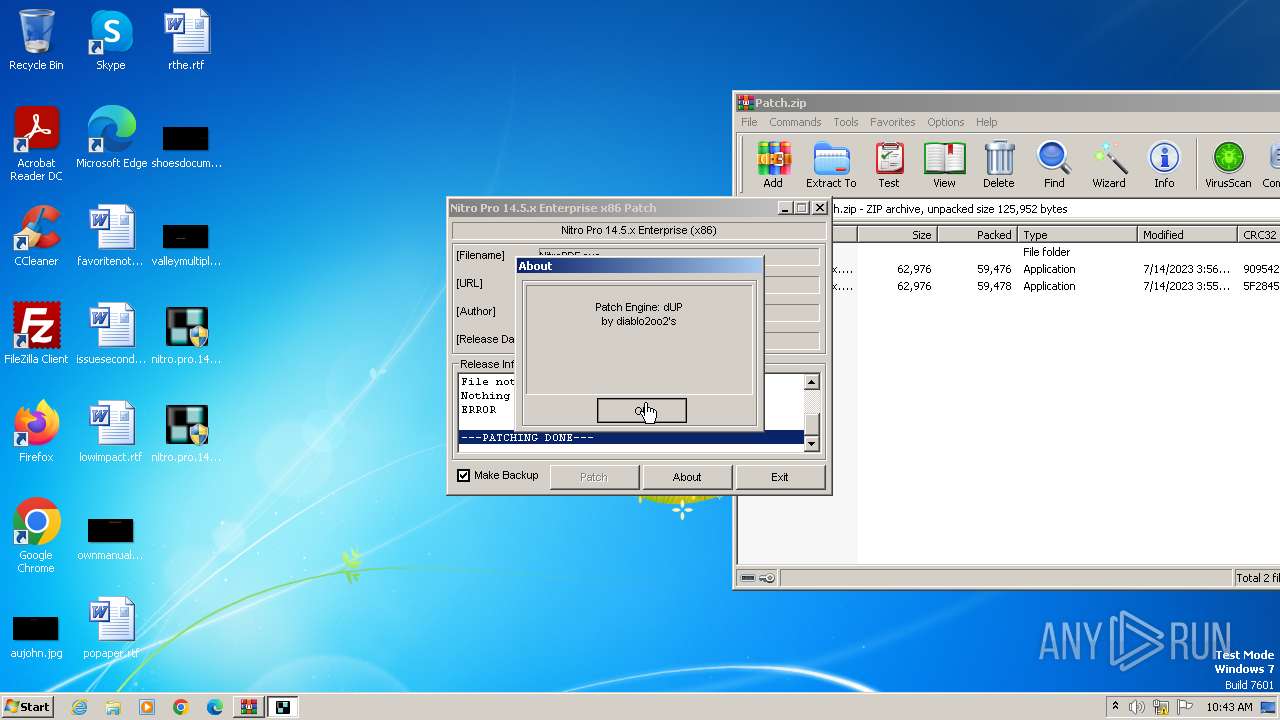This screenshot has width=1280, height=720.
Task: Click Internet Explorer icon in taskbar
Action: pyautogui.click(x=79, y=707)
